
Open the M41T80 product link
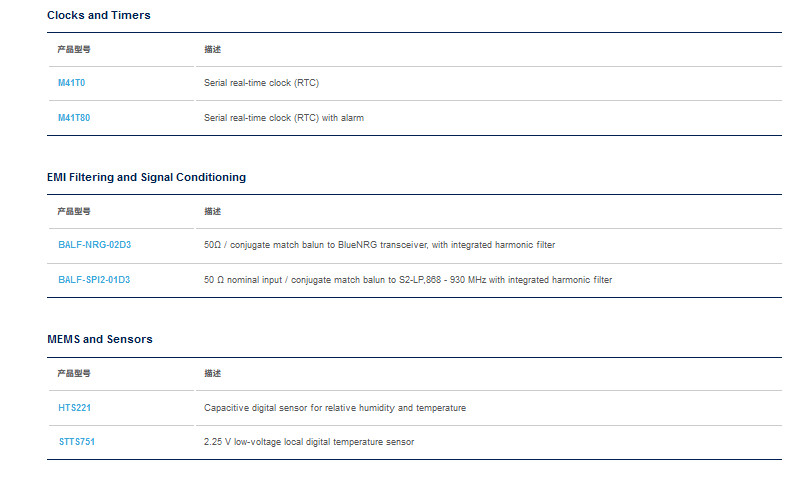coord(74,118)
